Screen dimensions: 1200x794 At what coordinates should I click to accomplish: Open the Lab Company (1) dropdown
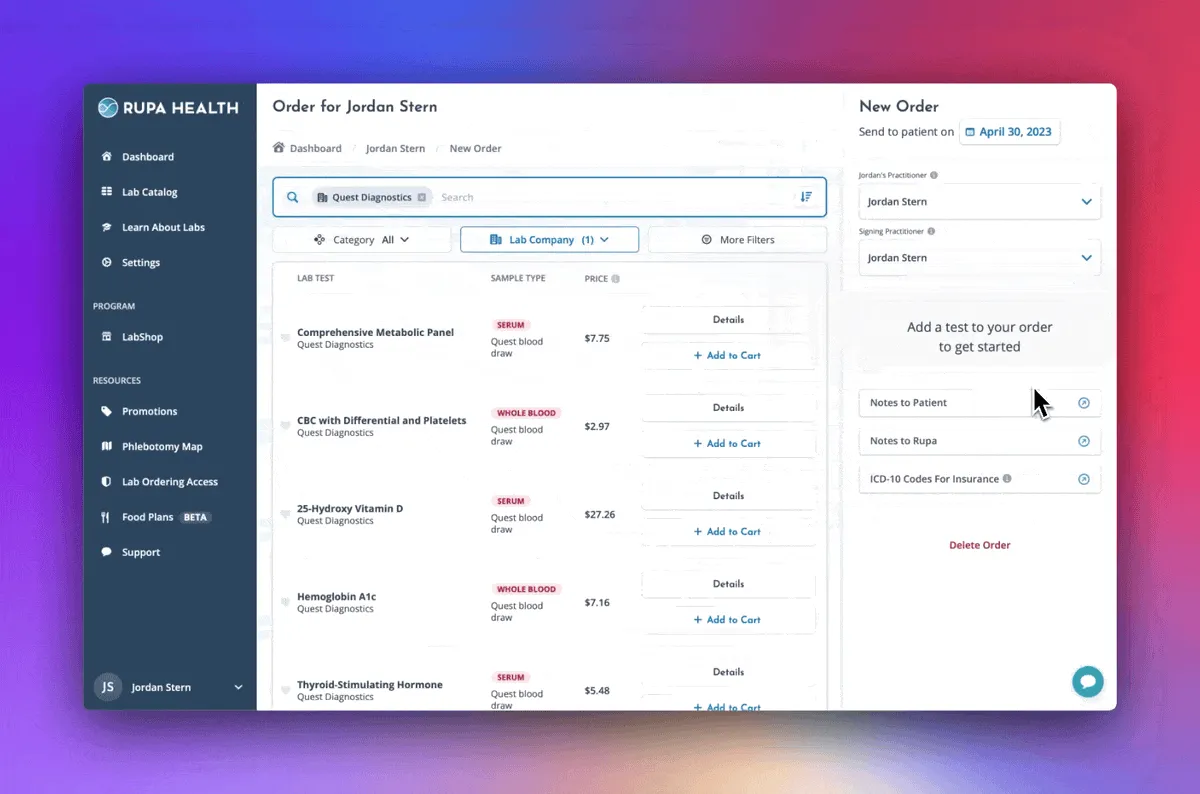[x=549, y=240]
